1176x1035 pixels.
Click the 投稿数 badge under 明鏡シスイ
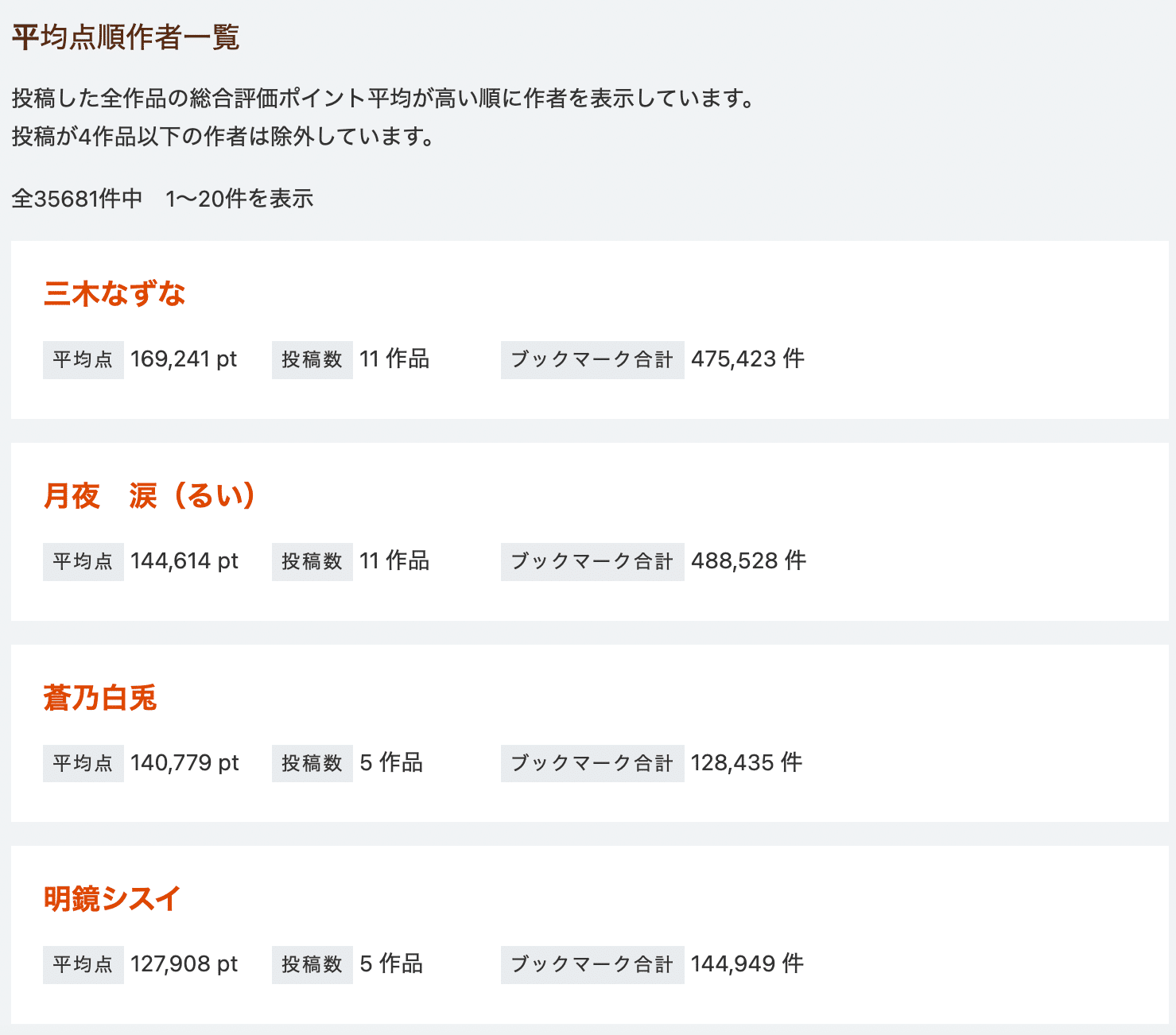312,964
